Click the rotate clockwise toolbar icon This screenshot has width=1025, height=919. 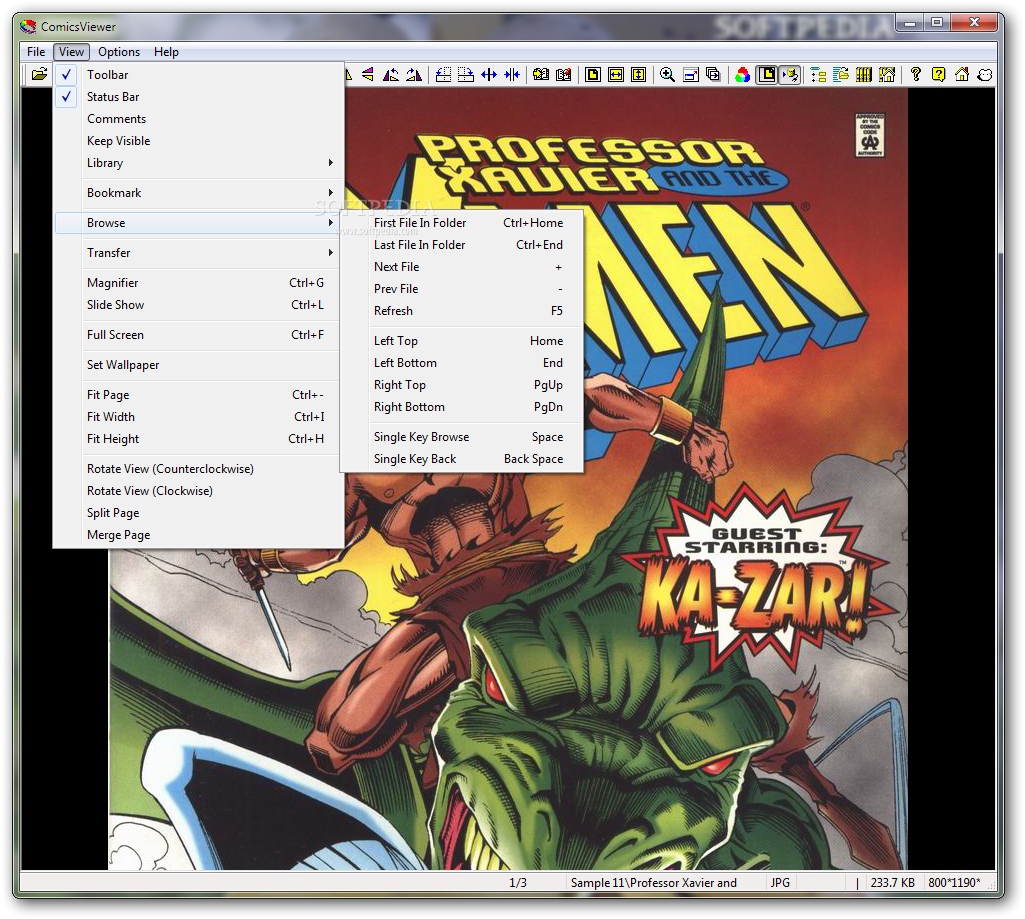click(414, 75)
